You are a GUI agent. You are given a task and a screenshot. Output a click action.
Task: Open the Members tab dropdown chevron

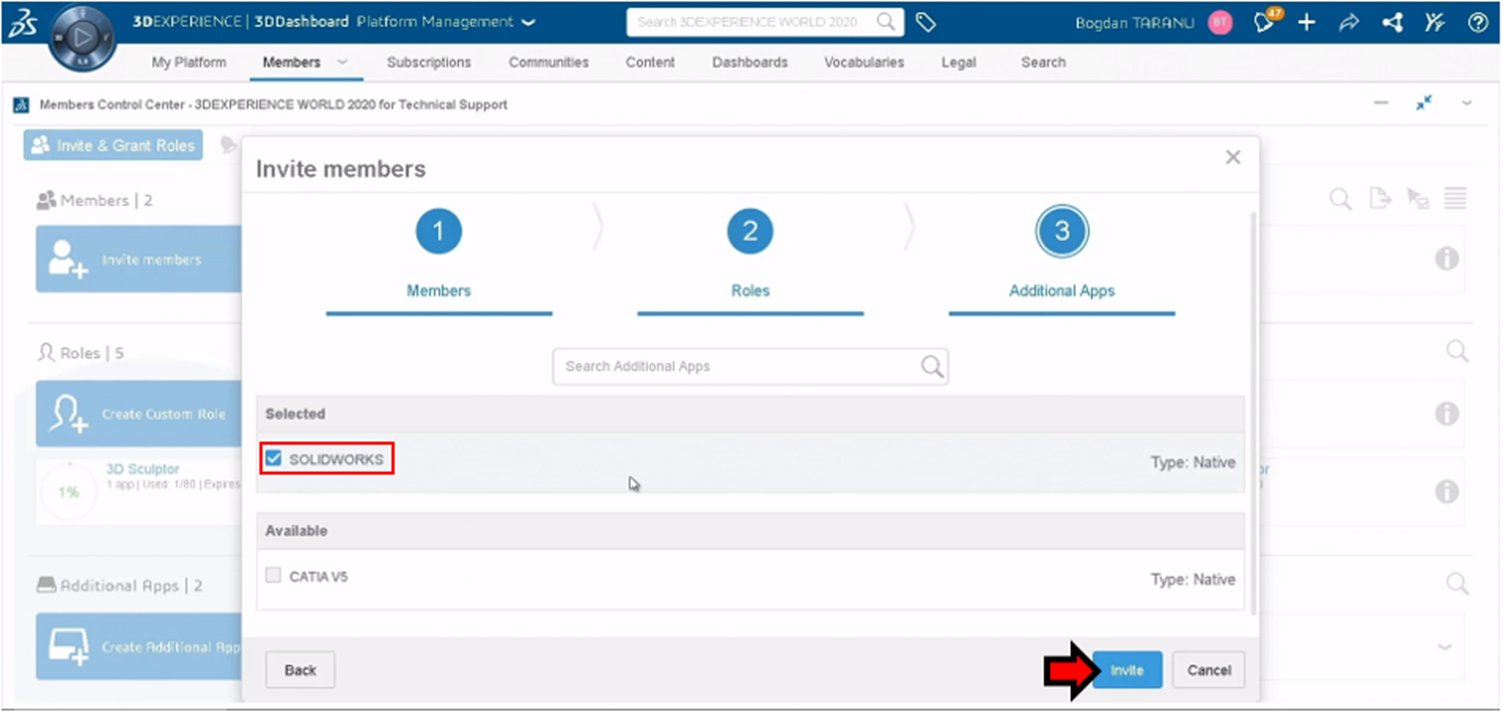click(x=342, y=62)
